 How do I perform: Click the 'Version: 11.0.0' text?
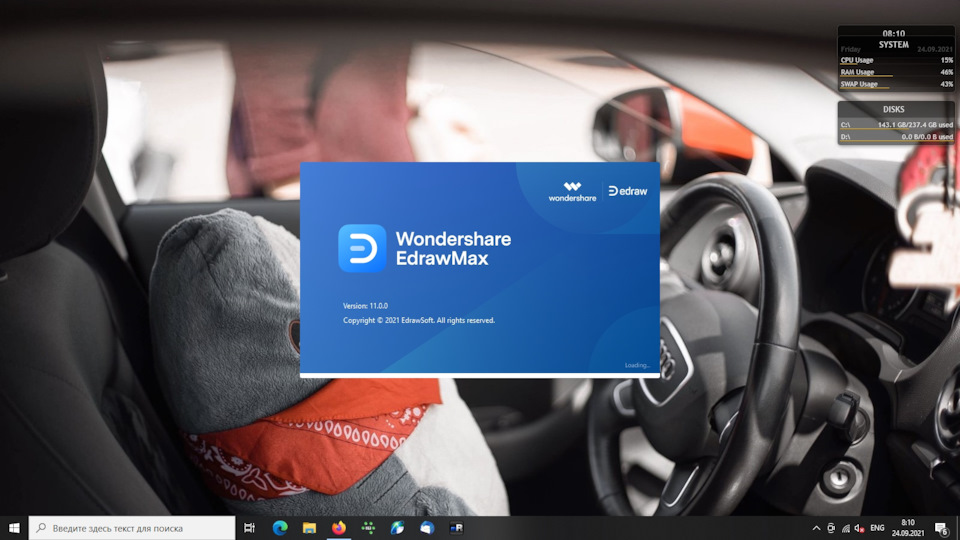[365, 306]
